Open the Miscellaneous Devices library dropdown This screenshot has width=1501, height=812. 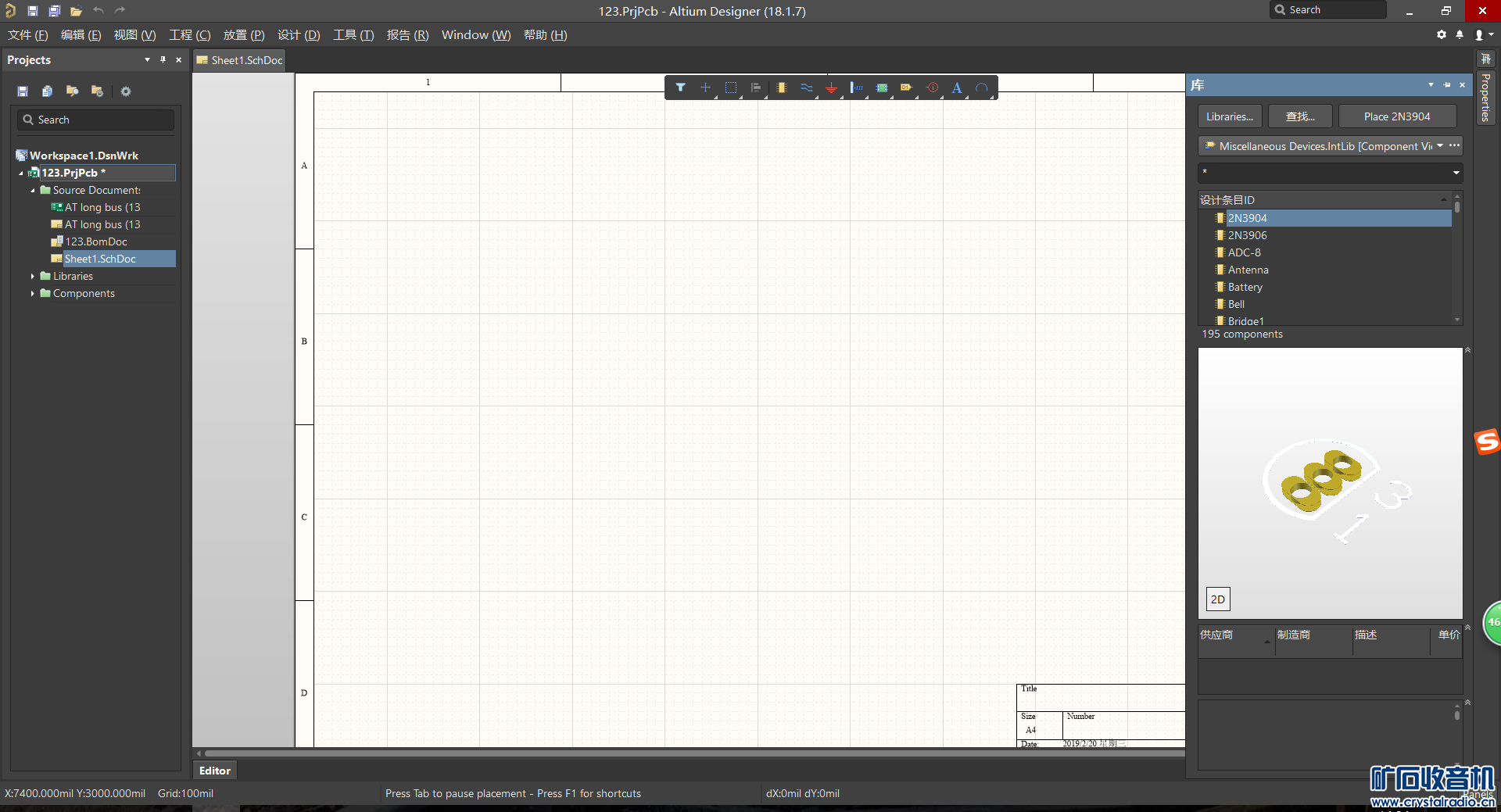click(x=1439, y=146)
